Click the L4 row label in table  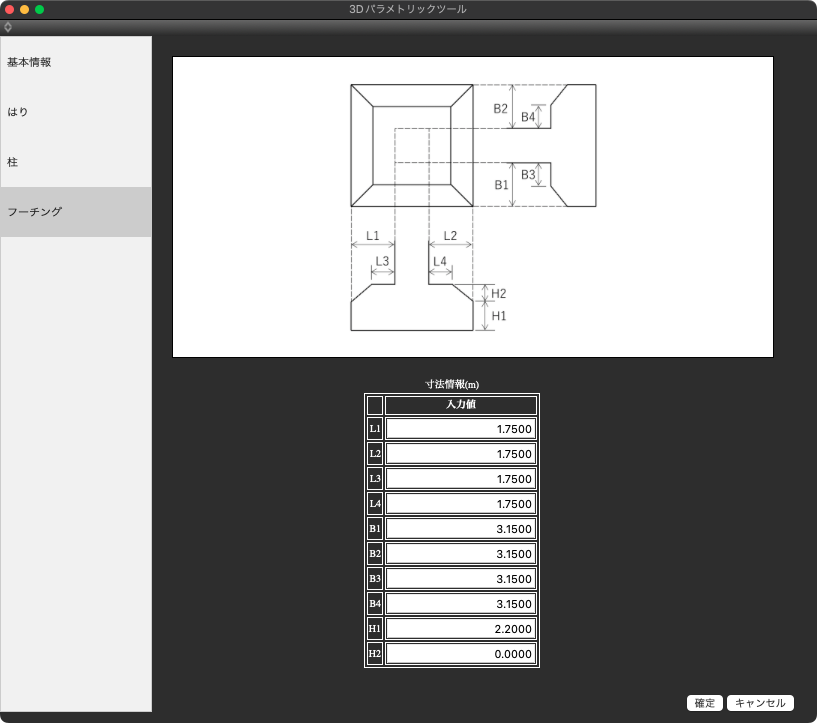[375, 504]
